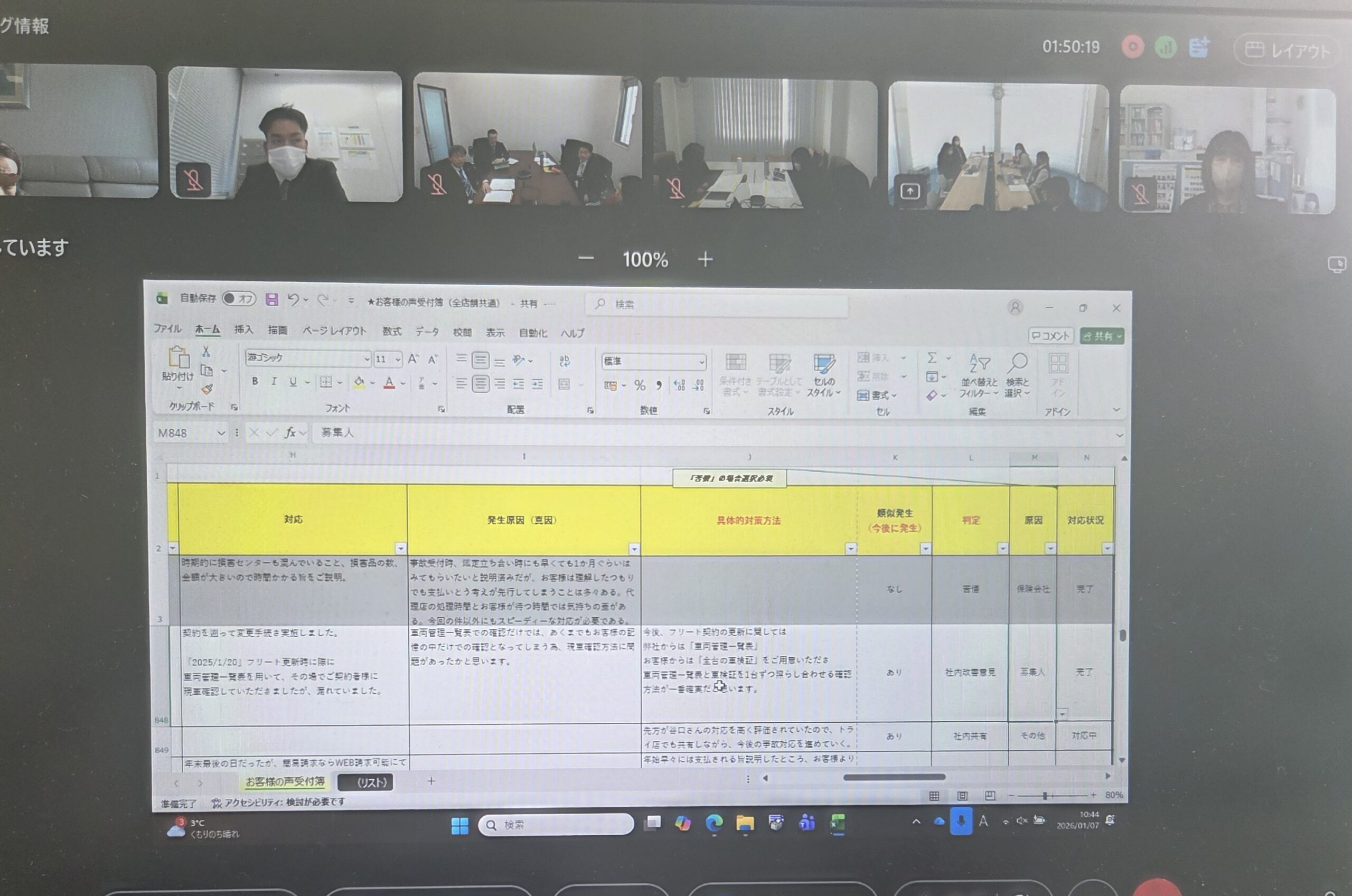Switch to Page Break Preview view
Viewport: 1352px width, 896px height.
click(990, 796)
